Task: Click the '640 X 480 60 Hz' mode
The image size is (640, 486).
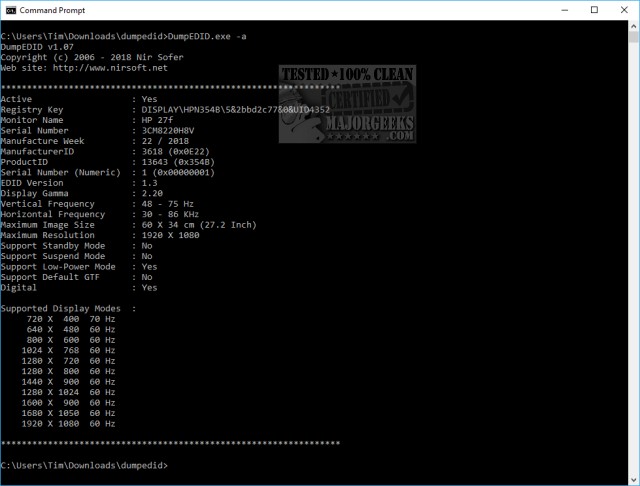Action: click(x=71, y=329)
